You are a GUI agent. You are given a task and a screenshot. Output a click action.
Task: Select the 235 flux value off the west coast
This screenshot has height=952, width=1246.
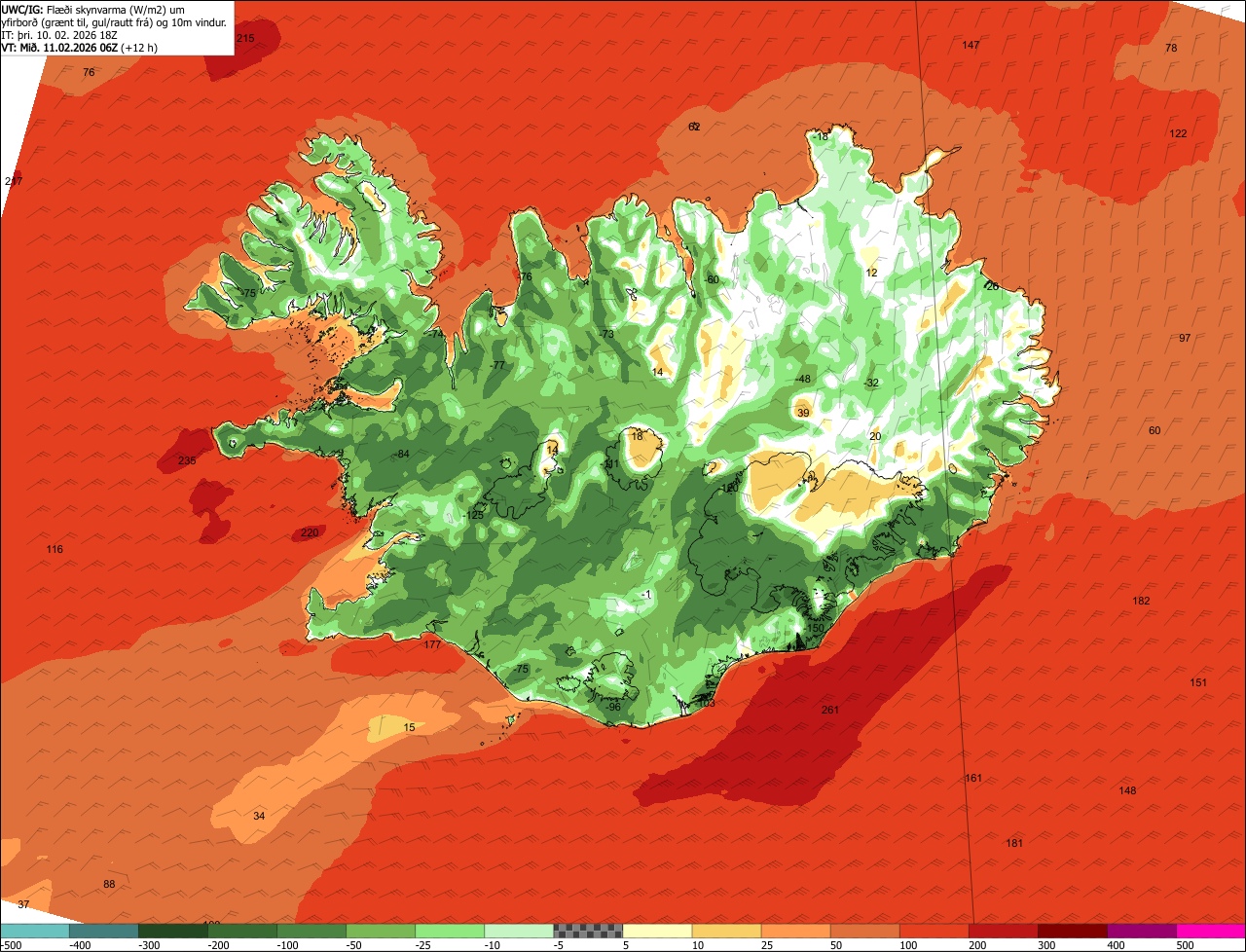pyautogui.click(x=187, y=460)
